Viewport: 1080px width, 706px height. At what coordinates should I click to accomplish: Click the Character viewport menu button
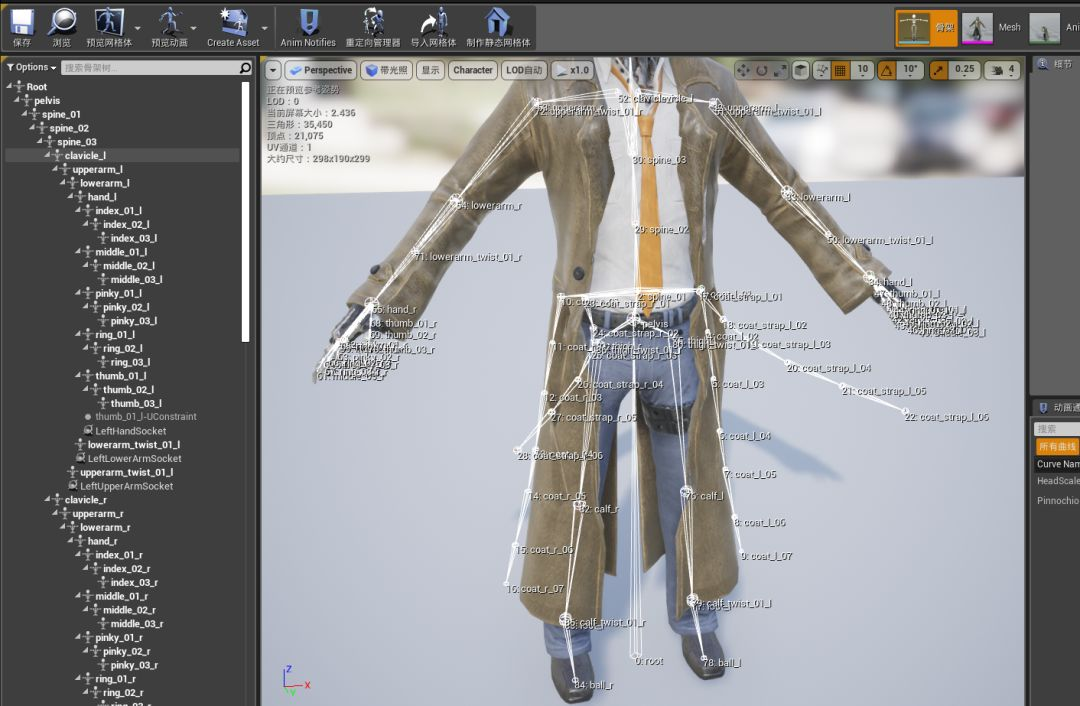[x=472, y=70]
